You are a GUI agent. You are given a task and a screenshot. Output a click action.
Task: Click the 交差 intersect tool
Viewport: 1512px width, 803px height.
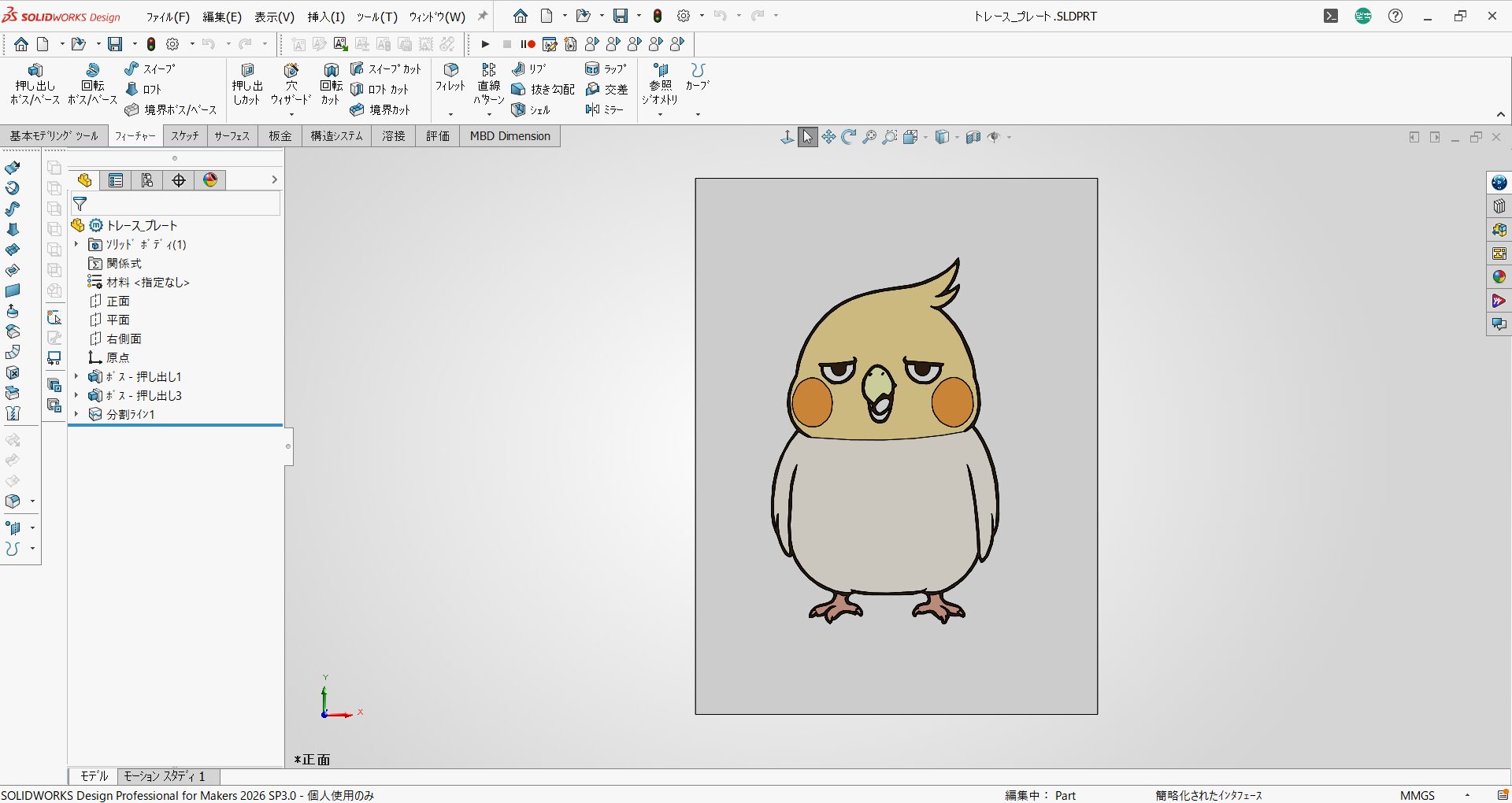tap(606, 90)
